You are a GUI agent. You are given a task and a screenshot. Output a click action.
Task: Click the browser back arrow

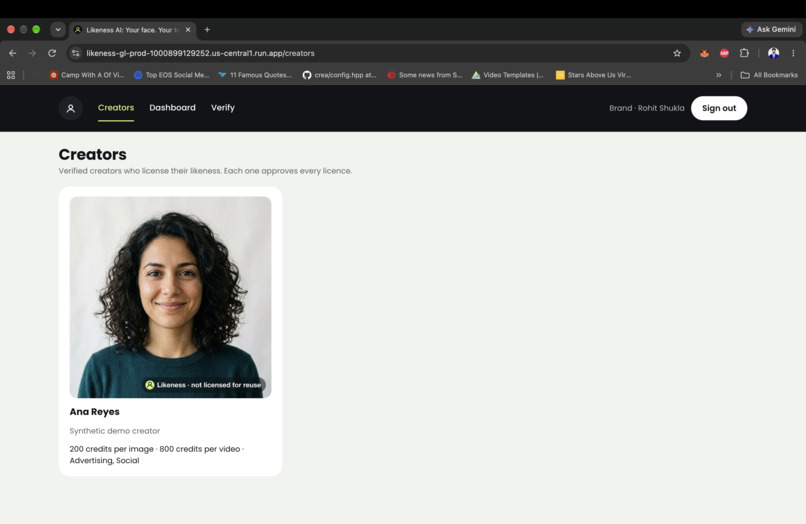[12, 53]
